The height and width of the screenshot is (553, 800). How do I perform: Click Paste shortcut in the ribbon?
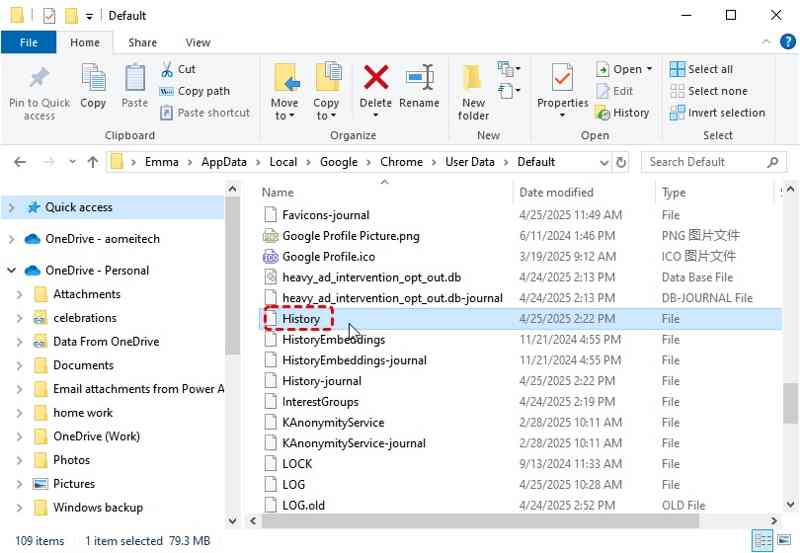pyautogui.click(x=205, y=113)
